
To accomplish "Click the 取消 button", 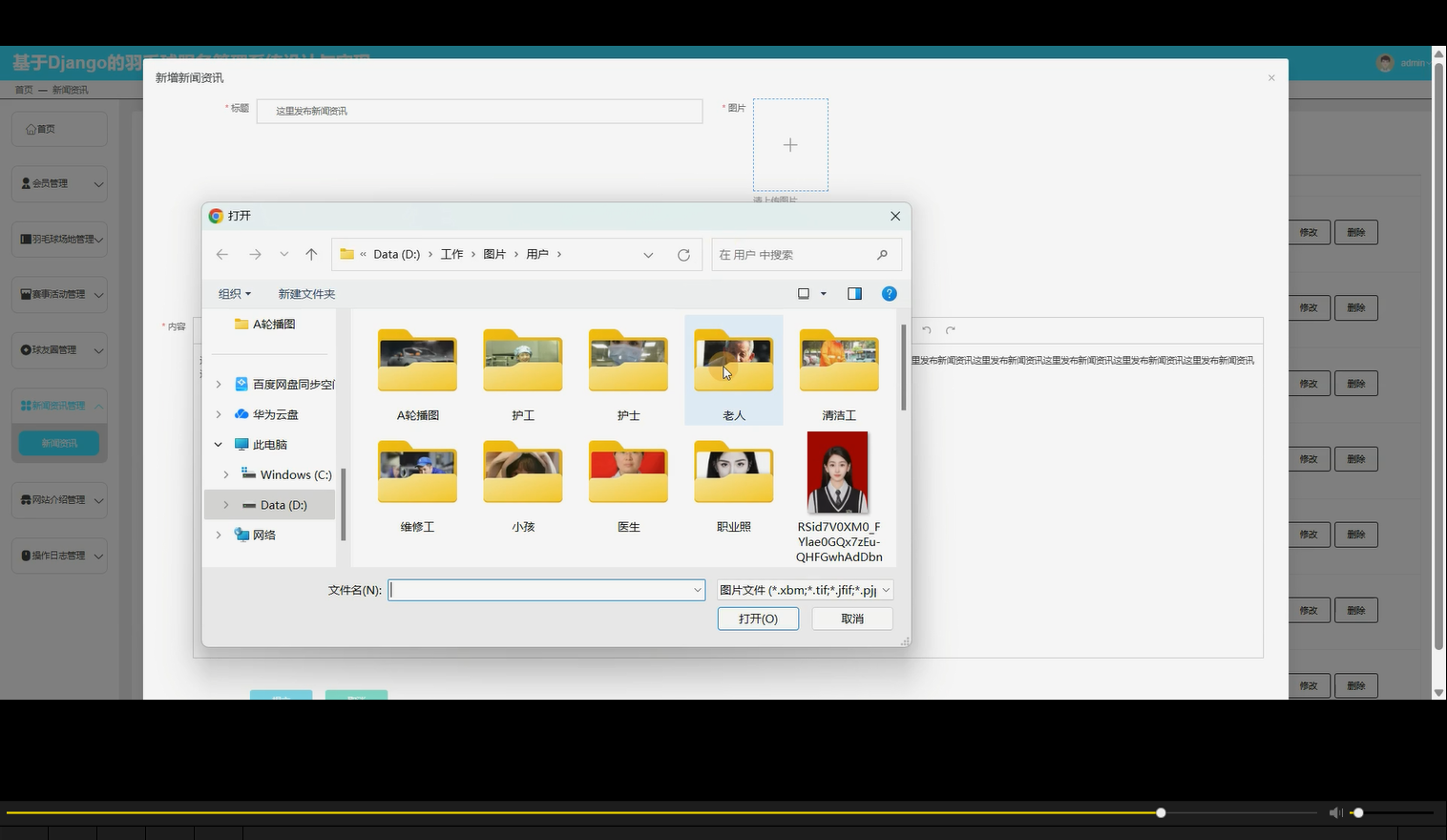I will [852, 619].
